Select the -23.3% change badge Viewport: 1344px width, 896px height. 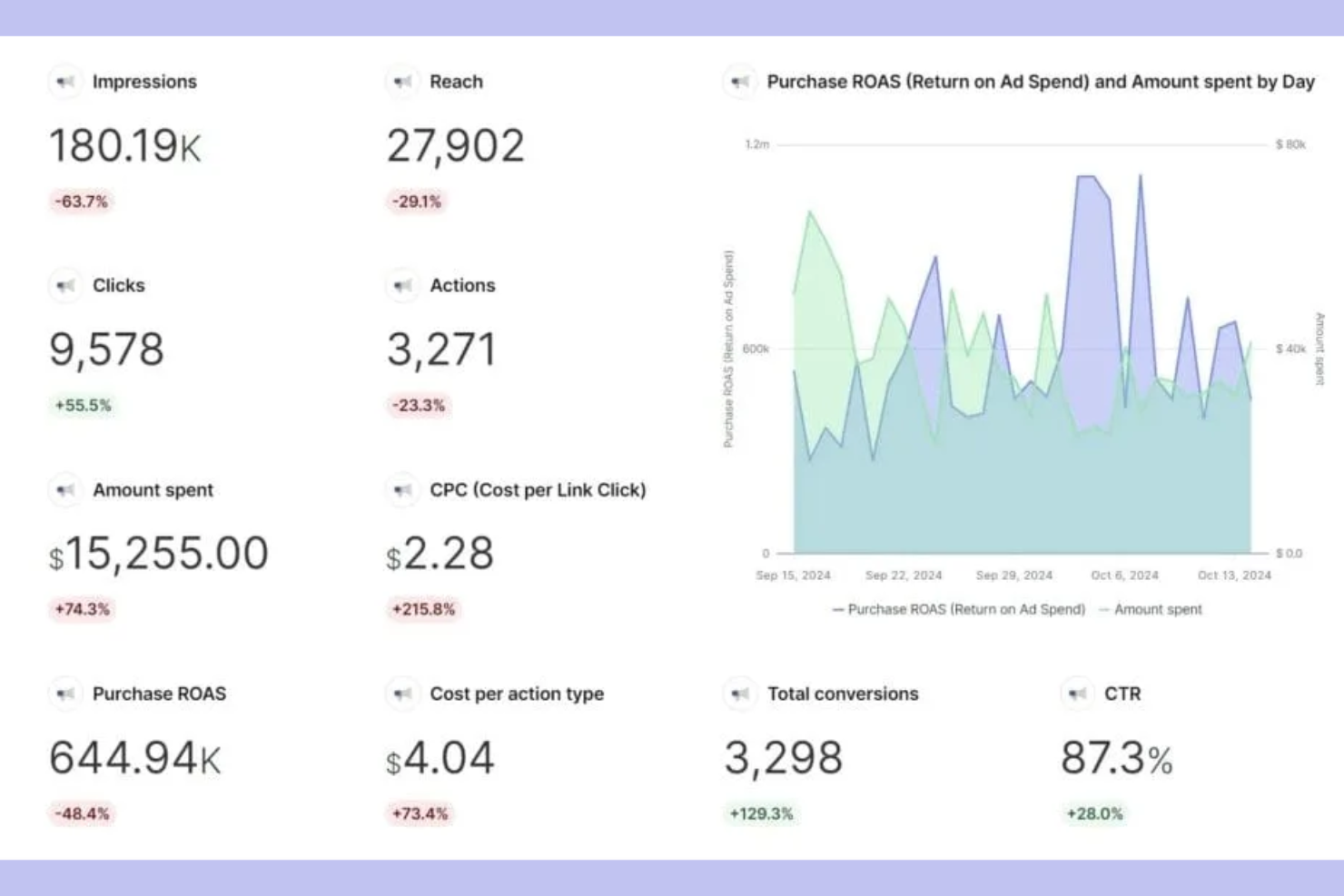(419, 405)
